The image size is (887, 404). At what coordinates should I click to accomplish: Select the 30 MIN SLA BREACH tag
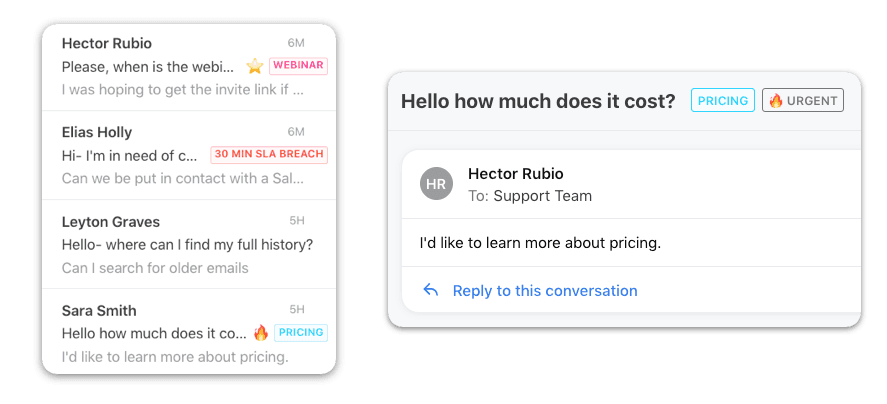269,154
